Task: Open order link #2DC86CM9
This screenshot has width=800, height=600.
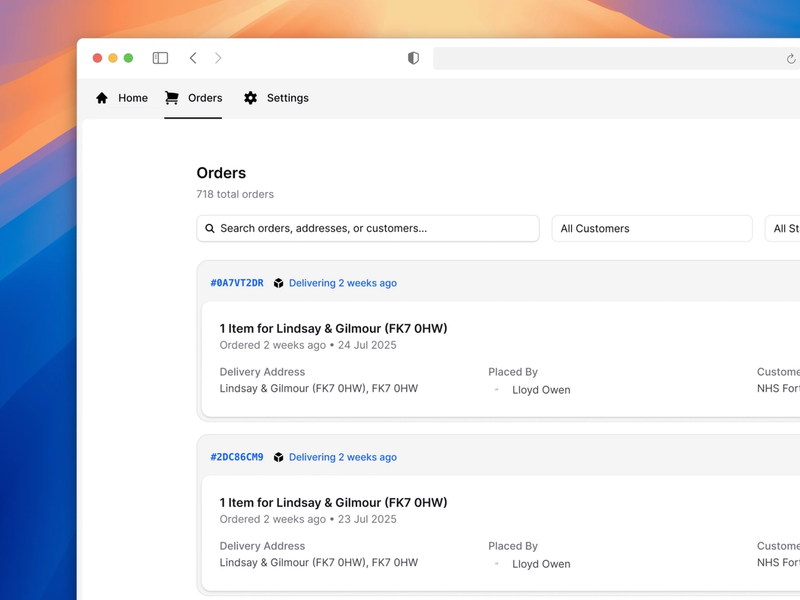Action: click(x=237, y=457)
